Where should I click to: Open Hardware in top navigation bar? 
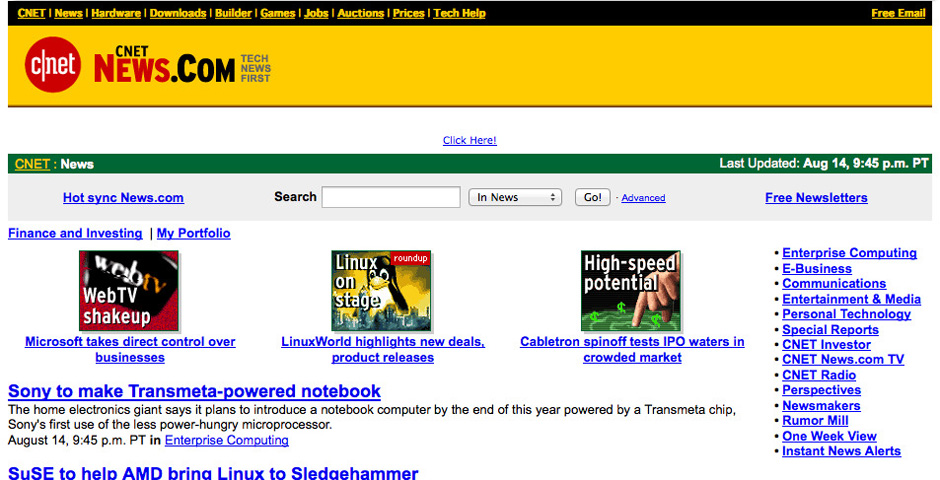coord(116,13)
